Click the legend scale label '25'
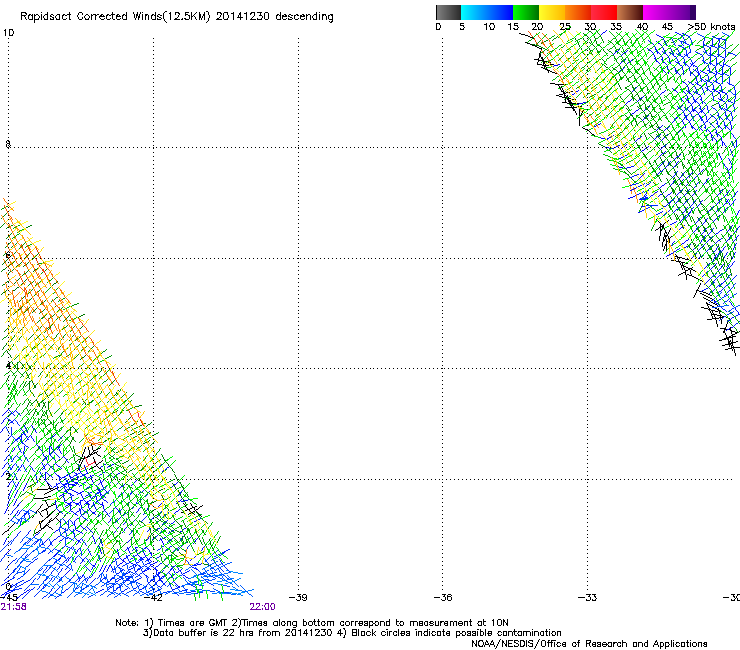 [565, 26]
